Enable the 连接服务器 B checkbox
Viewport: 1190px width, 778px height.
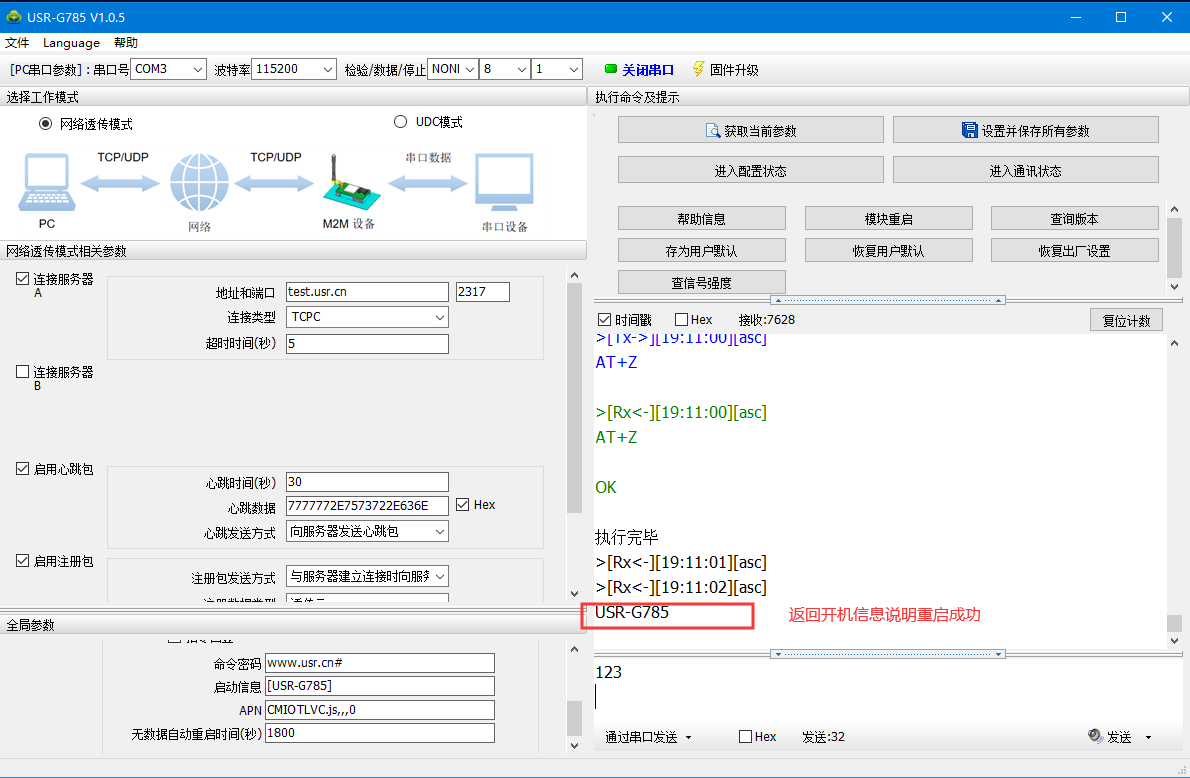coord(23,372)
